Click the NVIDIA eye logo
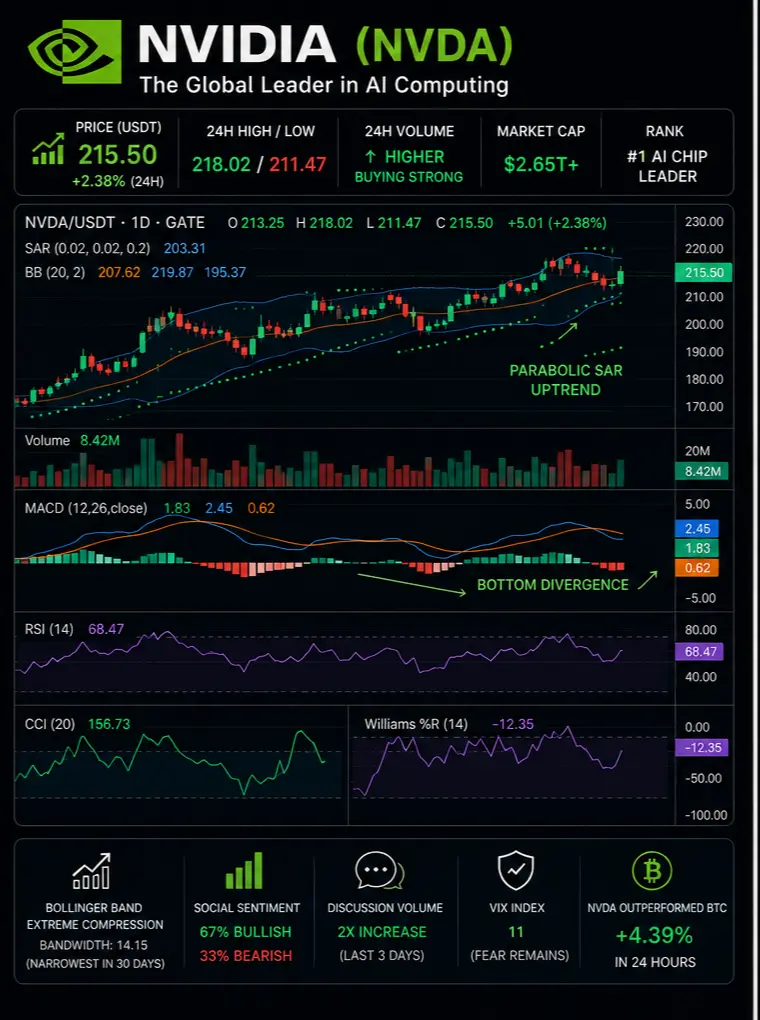This screenshot has width=760, height=1020. (75, 51)
